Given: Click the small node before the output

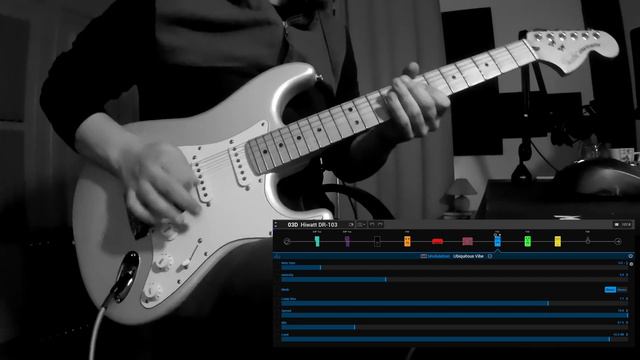Looking at the screenshot, I should point(588,241).
